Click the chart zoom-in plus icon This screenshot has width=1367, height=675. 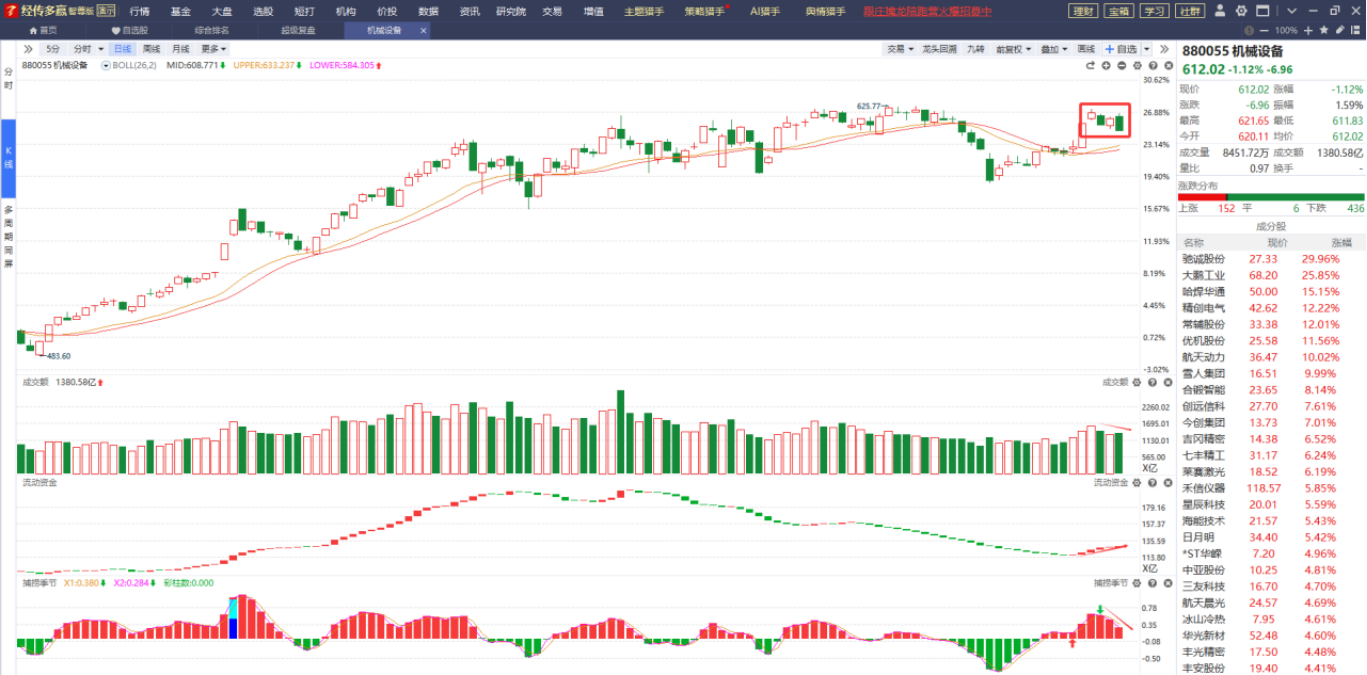pyautogui.click(x=1106, y=66)
